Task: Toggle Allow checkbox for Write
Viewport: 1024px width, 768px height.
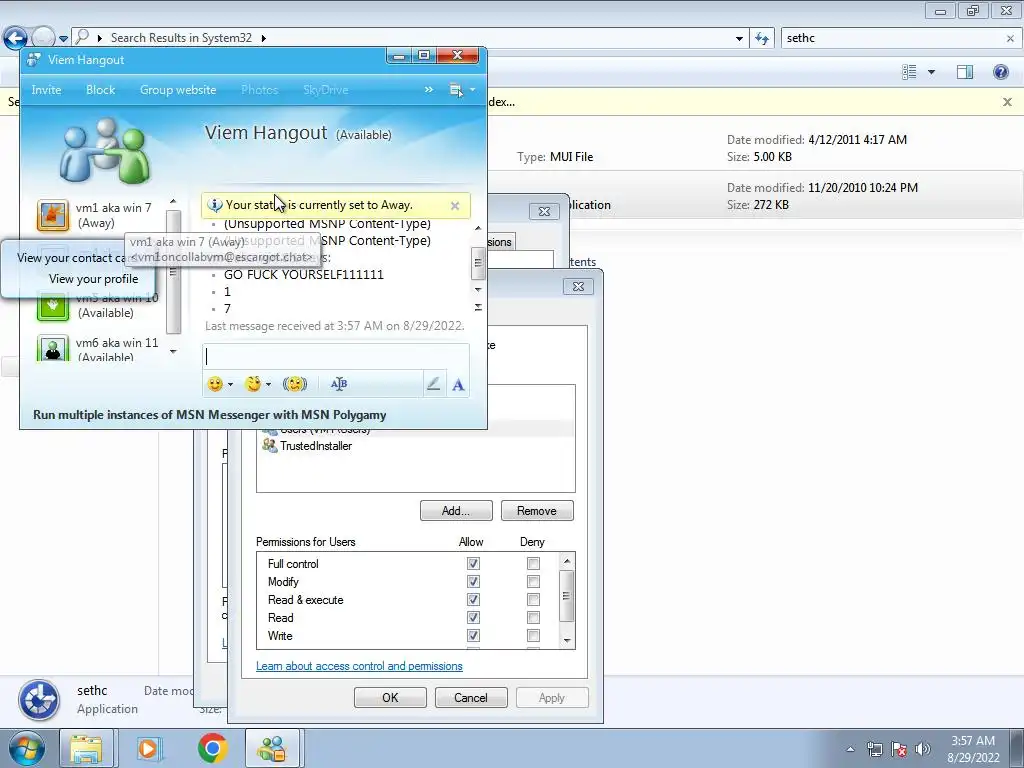Action: coord(473,635)
